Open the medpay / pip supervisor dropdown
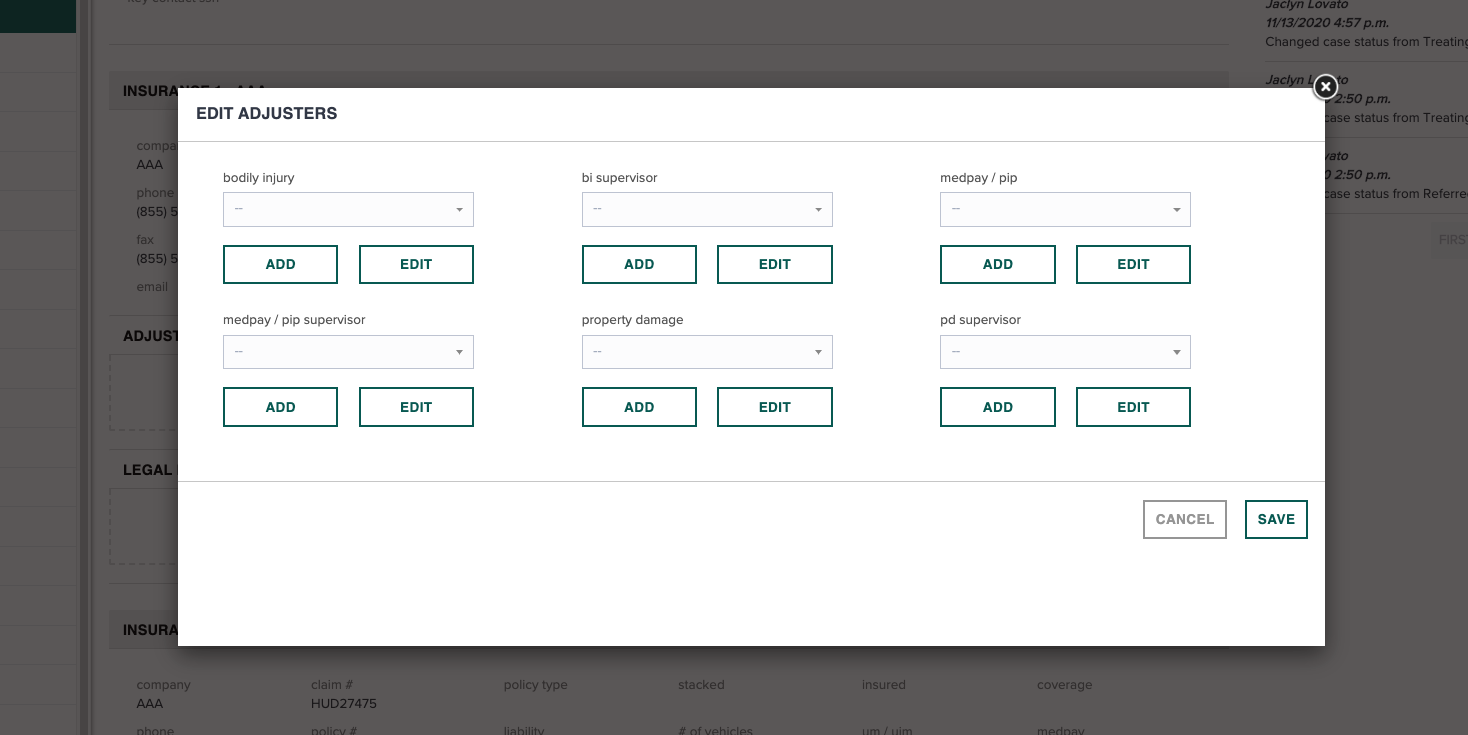Screen dimensions: 1468x735 [x=348, y=352]
